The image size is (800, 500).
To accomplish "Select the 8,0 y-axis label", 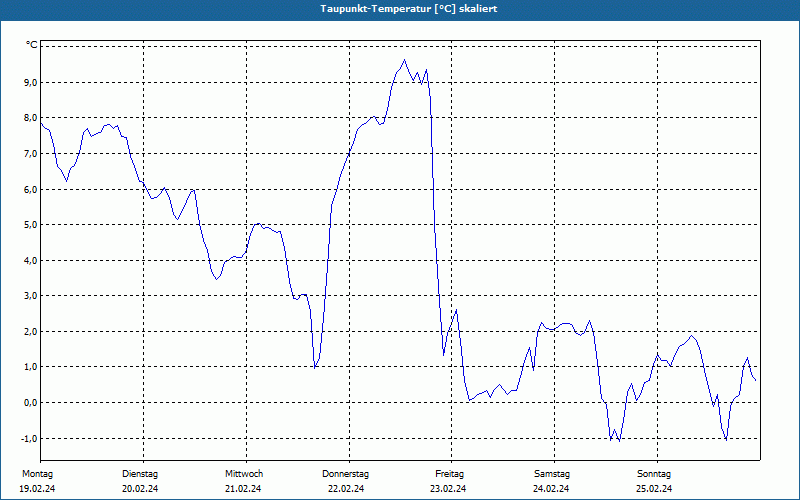I will tap(30, 118).
